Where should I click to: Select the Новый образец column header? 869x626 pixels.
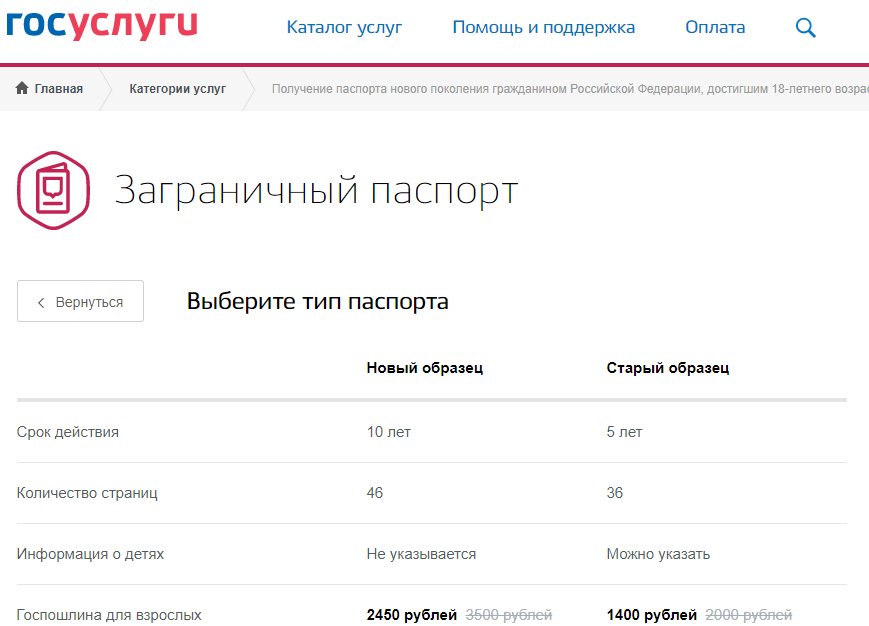pyautogui.click(x=425, y=368)
